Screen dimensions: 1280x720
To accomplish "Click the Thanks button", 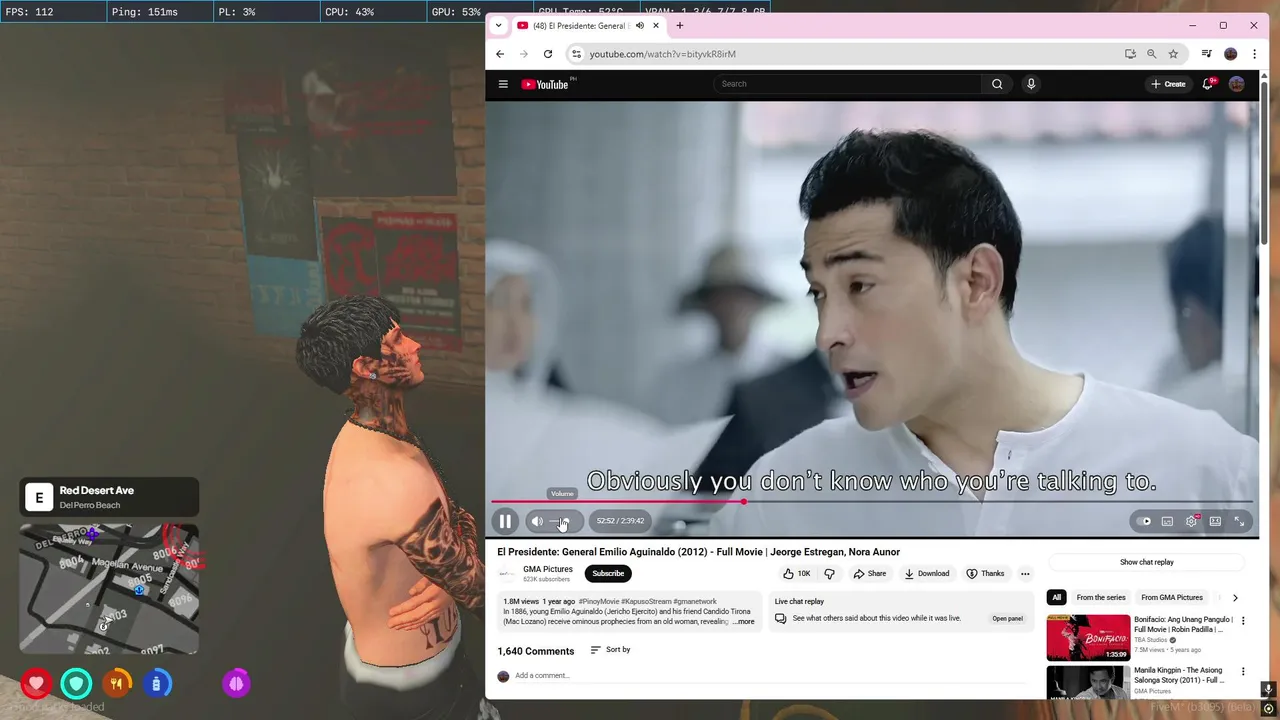I will point(985,574).
